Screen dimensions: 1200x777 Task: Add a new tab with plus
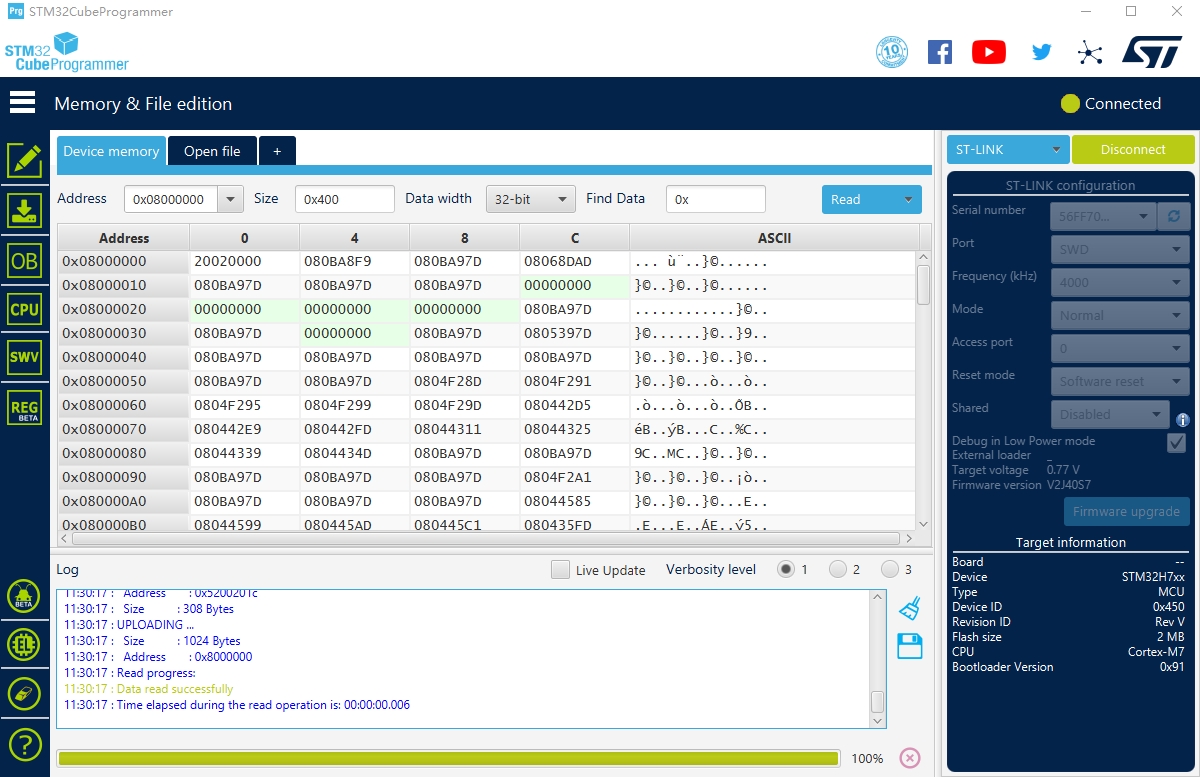[277, 151]
